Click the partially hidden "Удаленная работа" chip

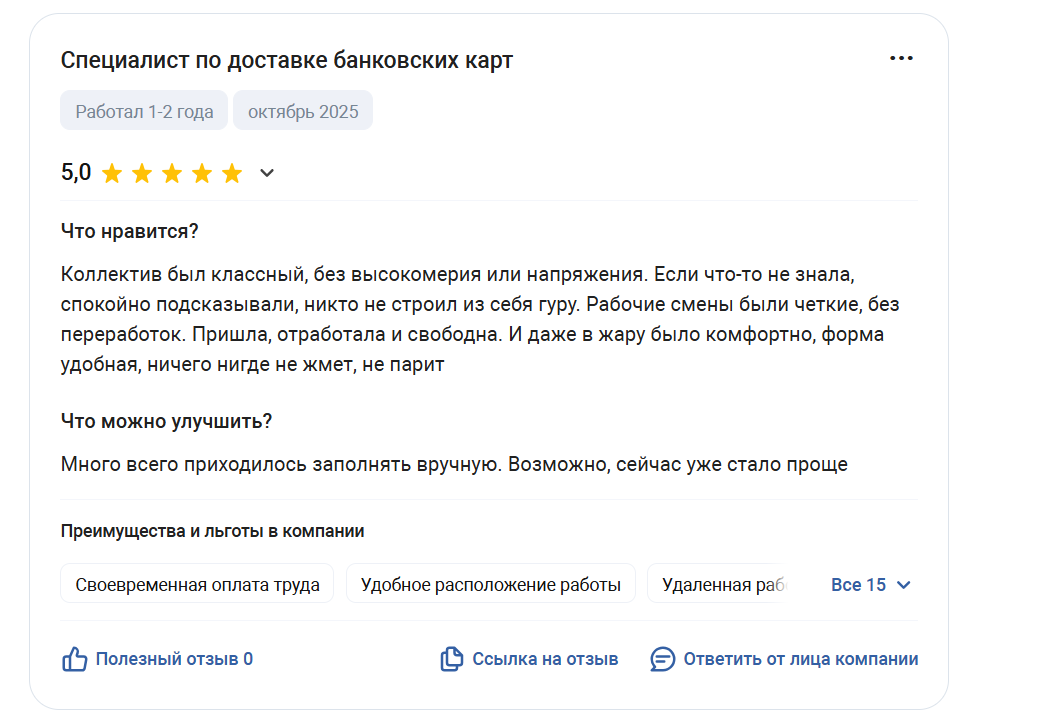tap(718, 584)
